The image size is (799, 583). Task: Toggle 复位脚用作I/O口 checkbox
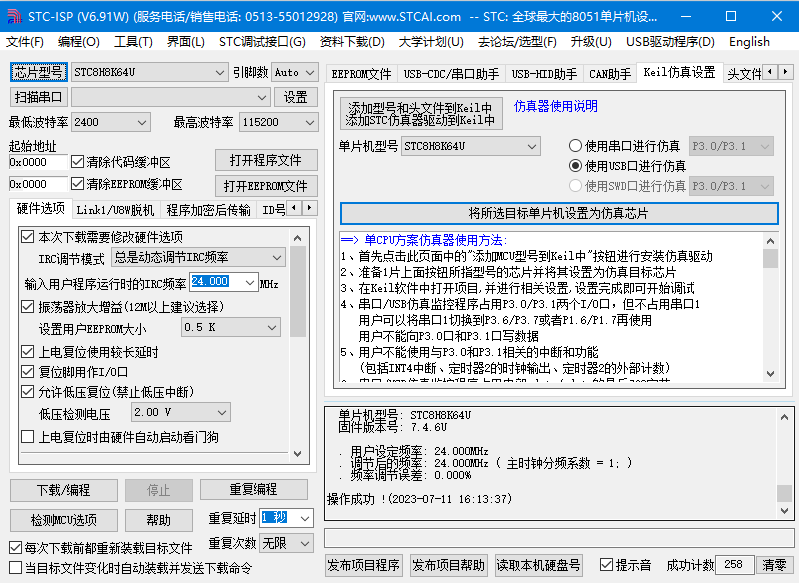pos(28,372)
